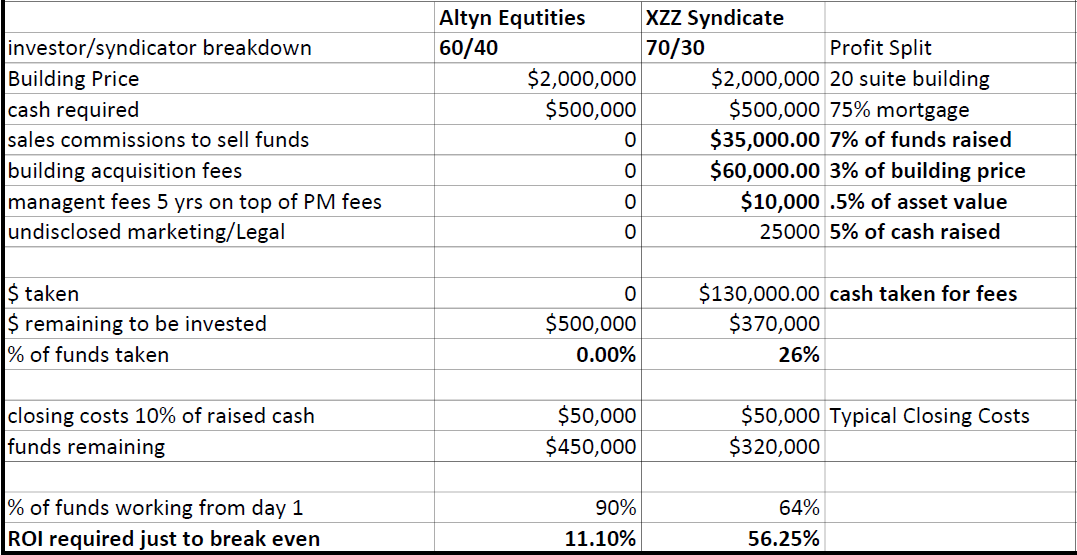Select the 7% of funds raised note
The width and height of the screenshot is (1077, 555).
click(x=921, y=140)
